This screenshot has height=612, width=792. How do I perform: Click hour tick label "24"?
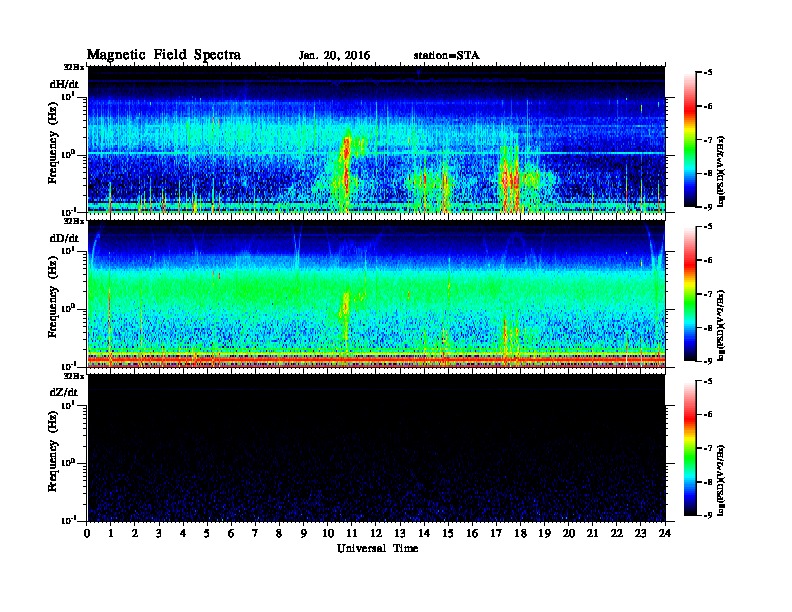coord(665,533)
